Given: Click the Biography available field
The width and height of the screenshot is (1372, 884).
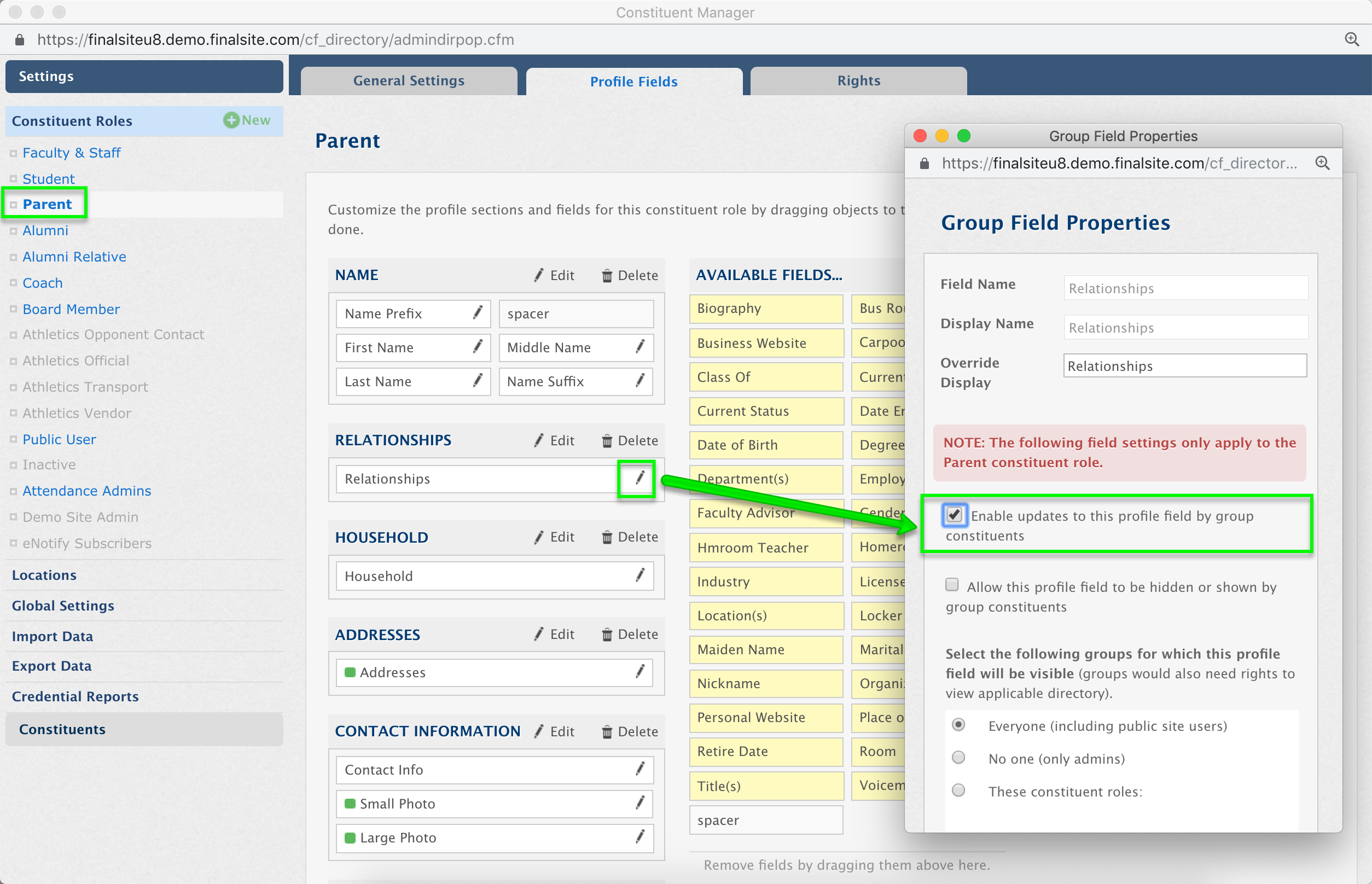Looking at the screenshot, I should pyautogui.click(x=766, y=309).
